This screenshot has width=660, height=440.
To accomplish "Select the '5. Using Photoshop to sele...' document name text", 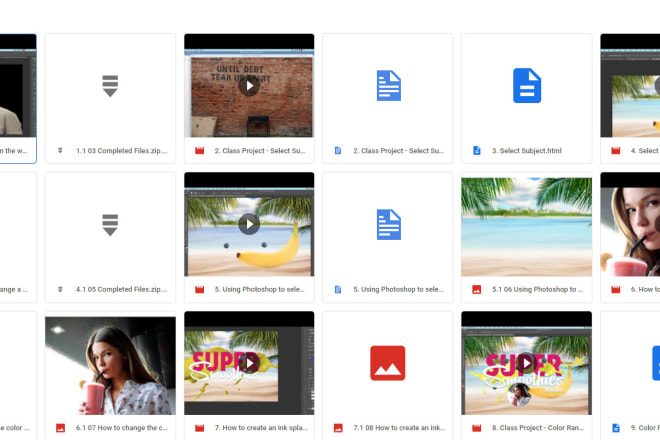I will point(398,289).
